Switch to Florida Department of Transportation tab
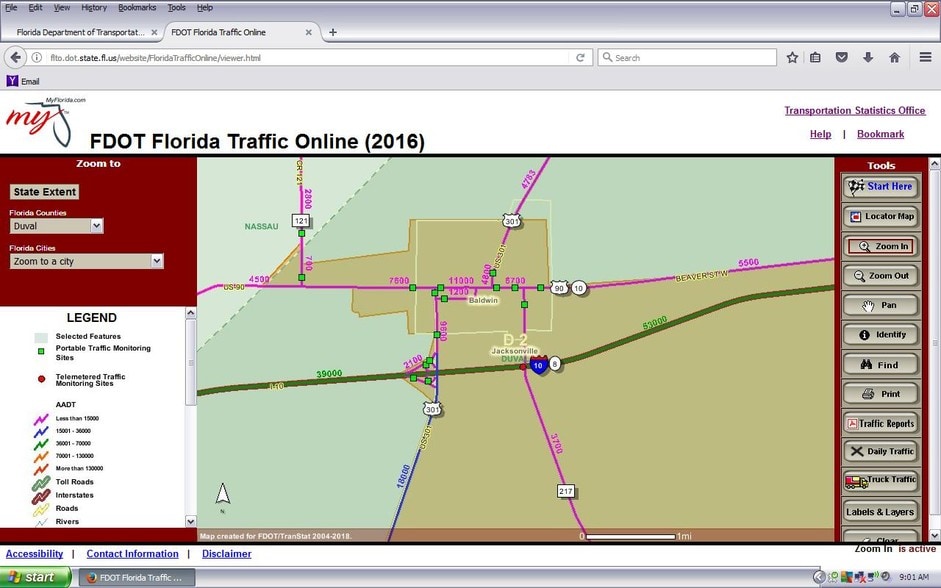Image resolution: width=941 pixels, height=588 pixels. coord(80,32)
